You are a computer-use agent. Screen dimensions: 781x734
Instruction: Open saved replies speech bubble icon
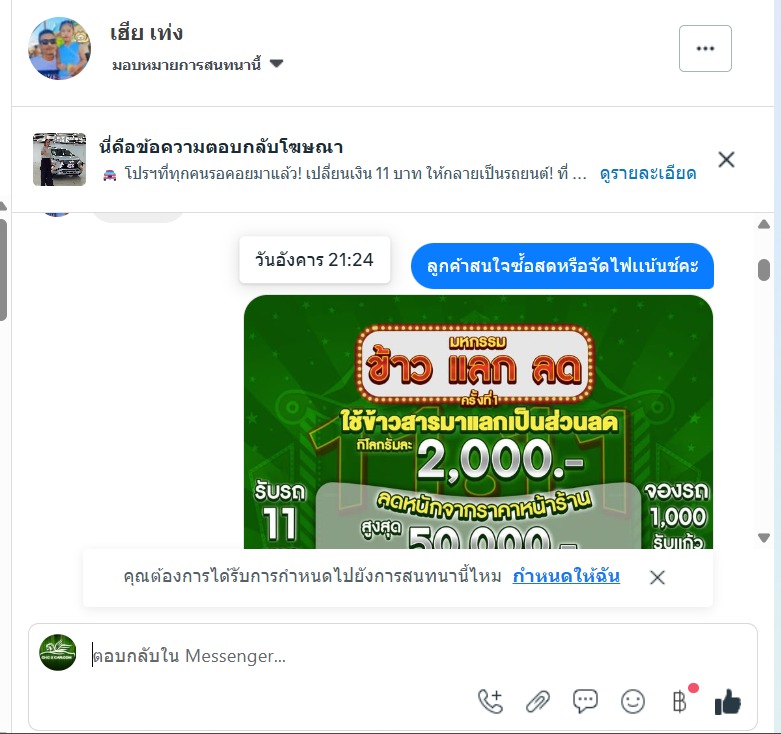[x=585, y=701]
